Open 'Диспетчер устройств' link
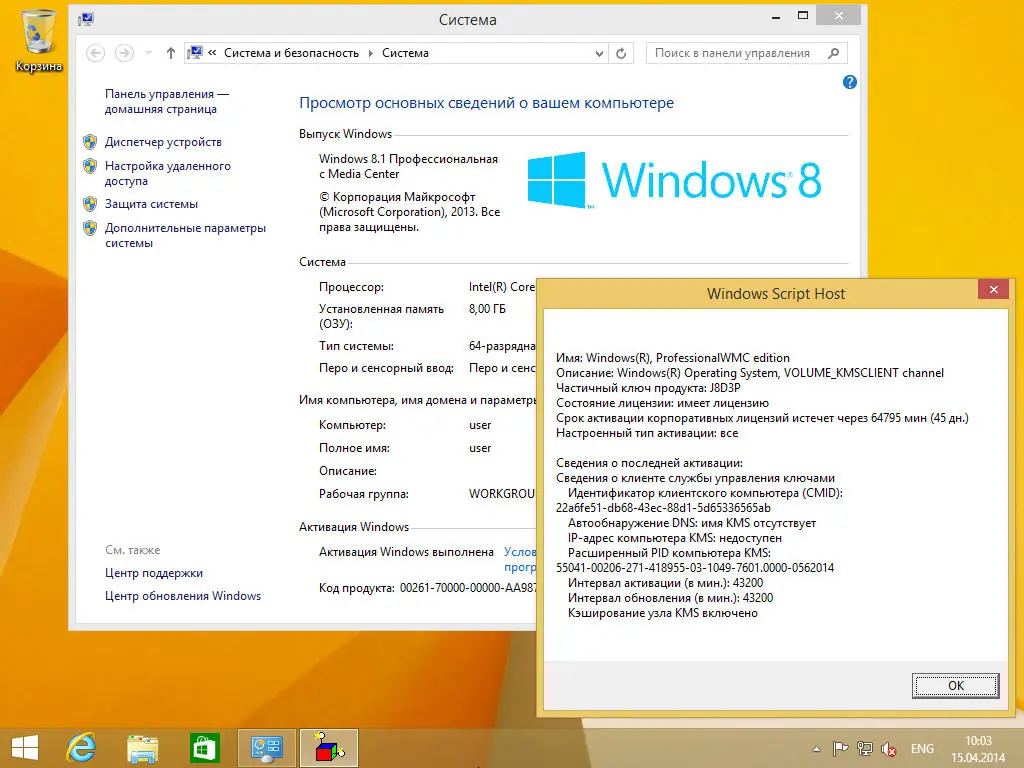This screenshot has width=1024, height=768. tap(163, 142)
